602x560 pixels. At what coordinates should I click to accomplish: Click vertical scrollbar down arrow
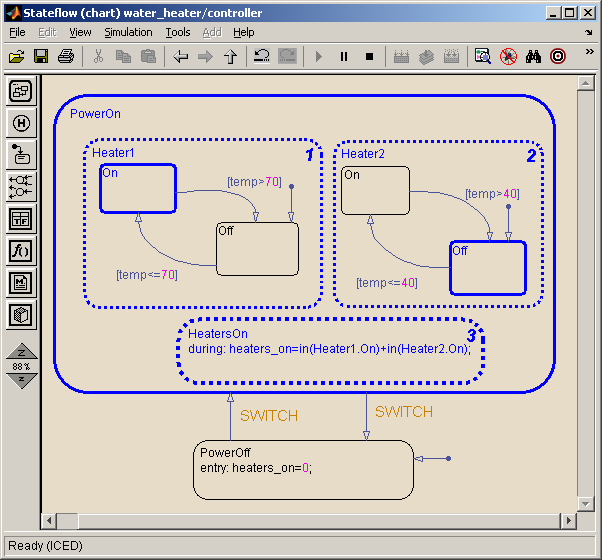tap(585, 504)
